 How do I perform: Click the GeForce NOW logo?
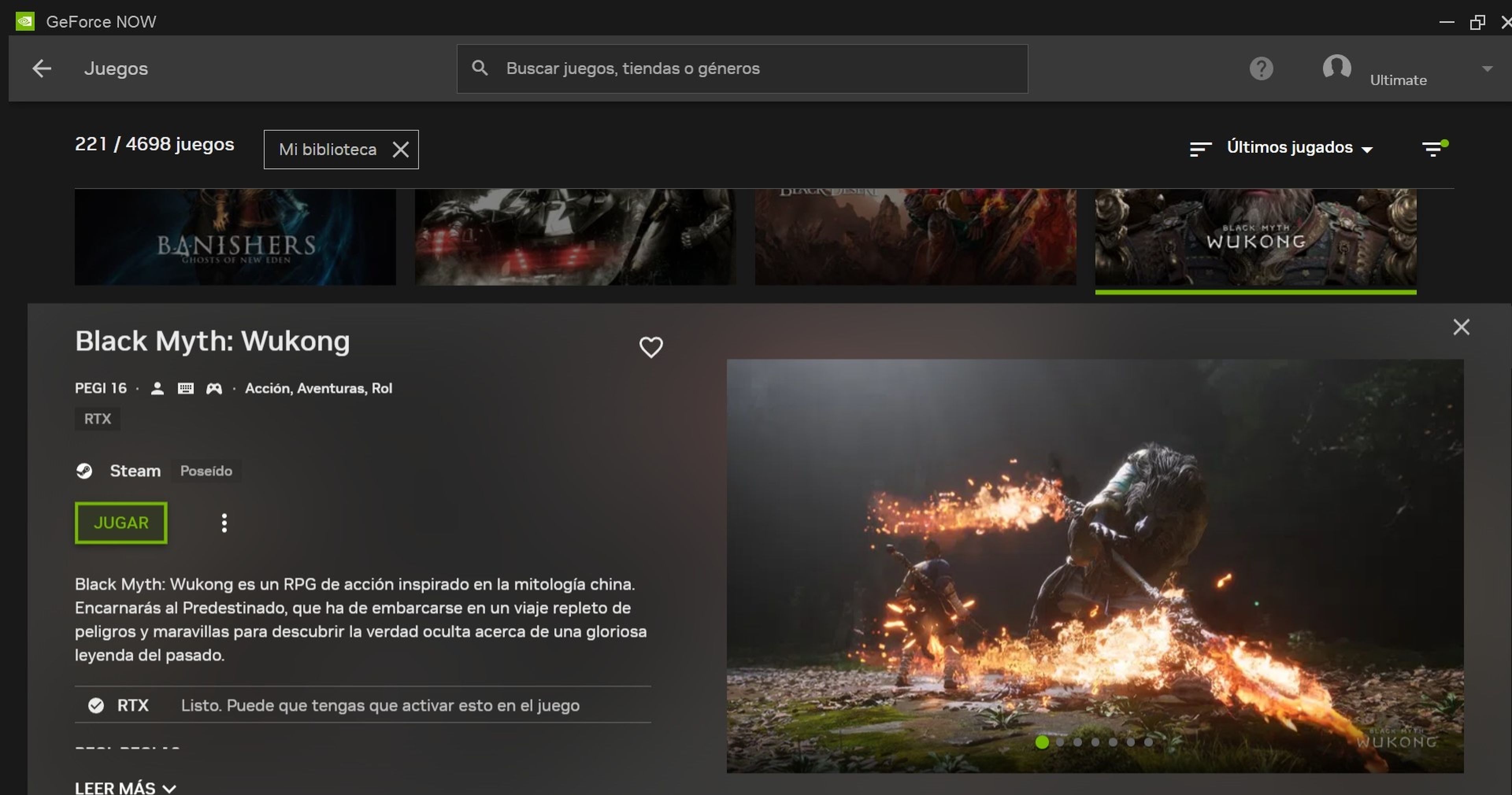pyautogui.click(x=25, y=21)
